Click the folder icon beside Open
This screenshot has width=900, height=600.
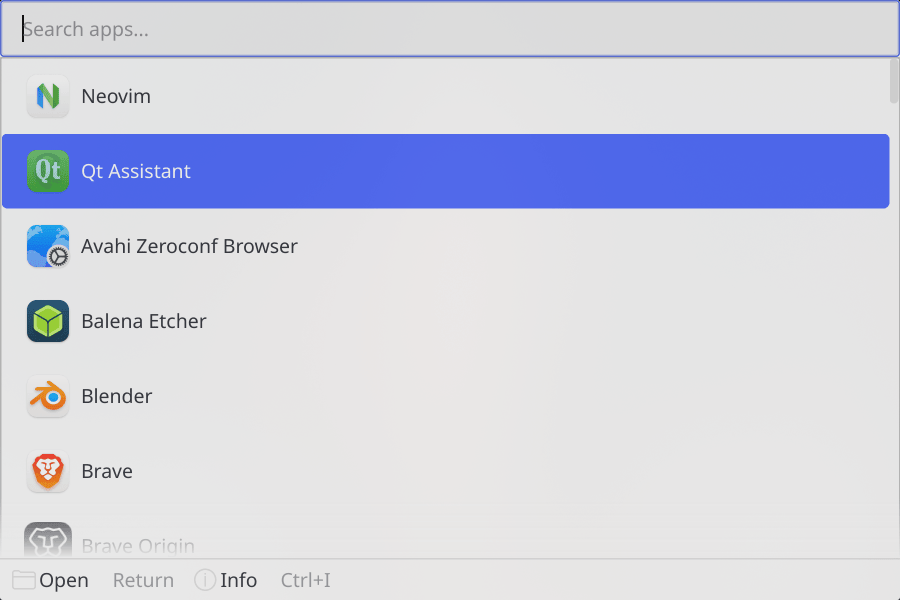pyautogui.click(x=24, y=580)
